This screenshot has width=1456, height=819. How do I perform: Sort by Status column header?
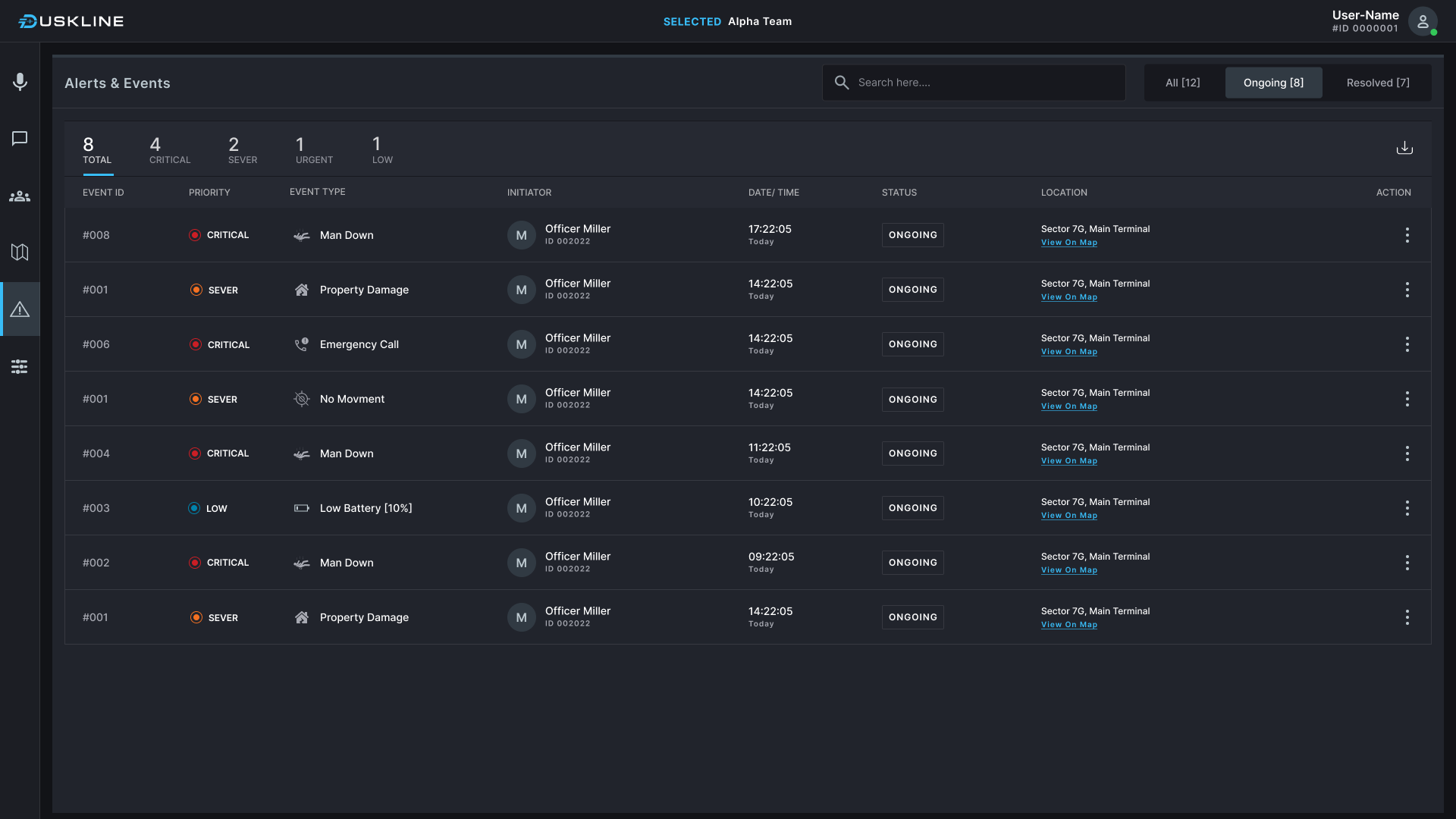pyautogui.click(x=899, y=193)
